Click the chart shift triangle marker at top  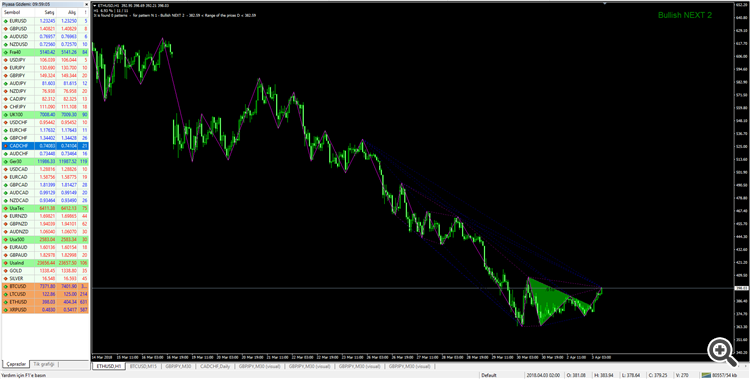[605, 3]
